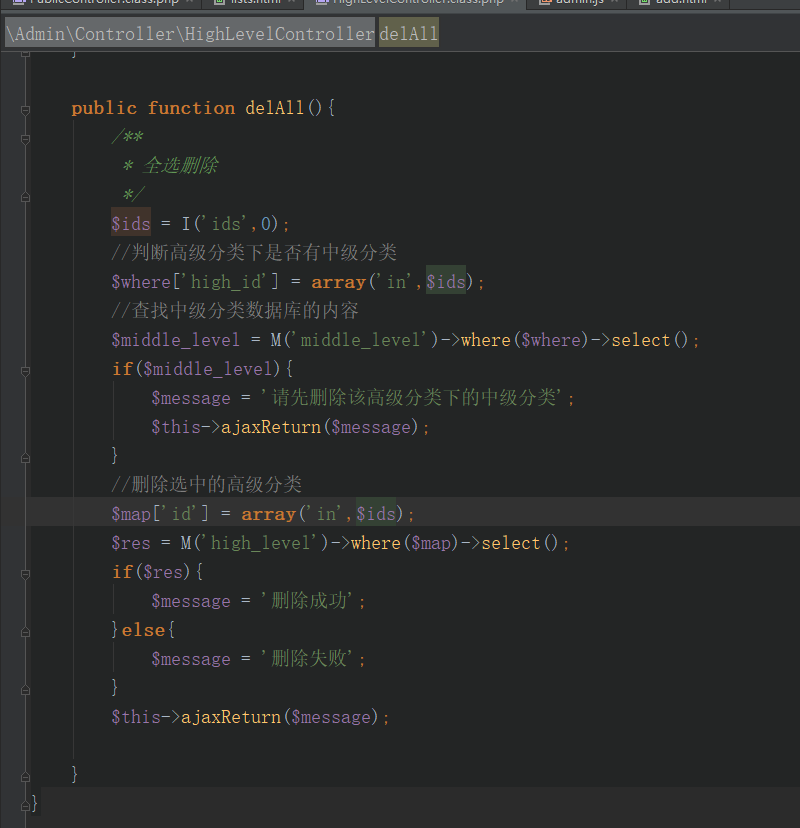Screen dimensions: 800x828
Task: Fold the doc comment at its */ end marker
Action: tap(25, 197)
